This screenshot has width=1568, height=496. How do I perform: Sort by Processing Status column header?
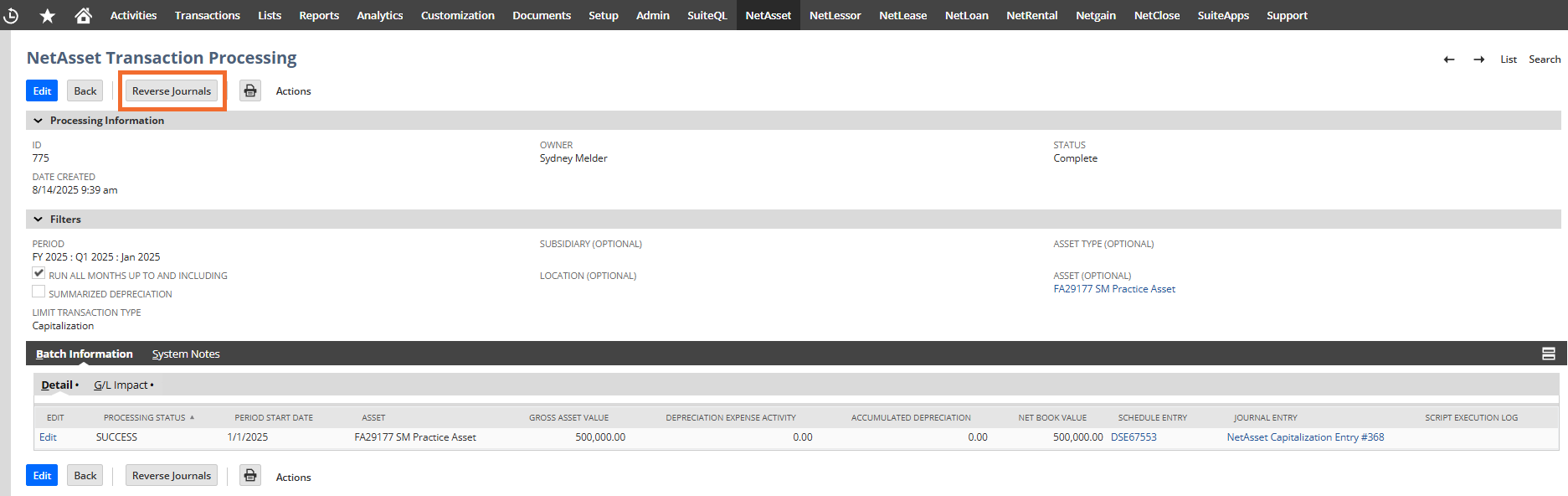click(145, 417)
